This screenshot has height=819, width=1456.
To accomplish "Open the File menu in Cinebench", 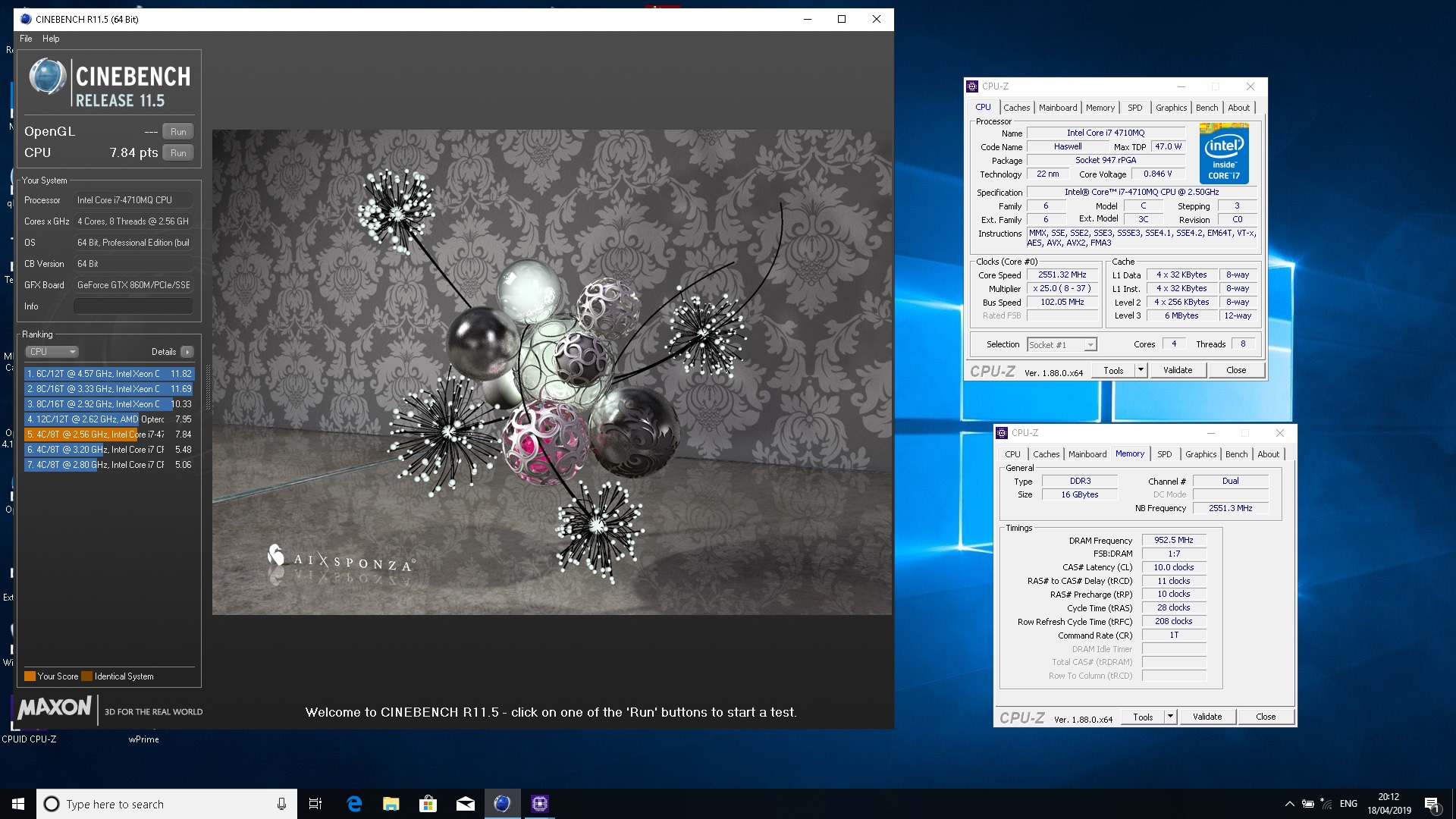I will (x=26, y=39).
